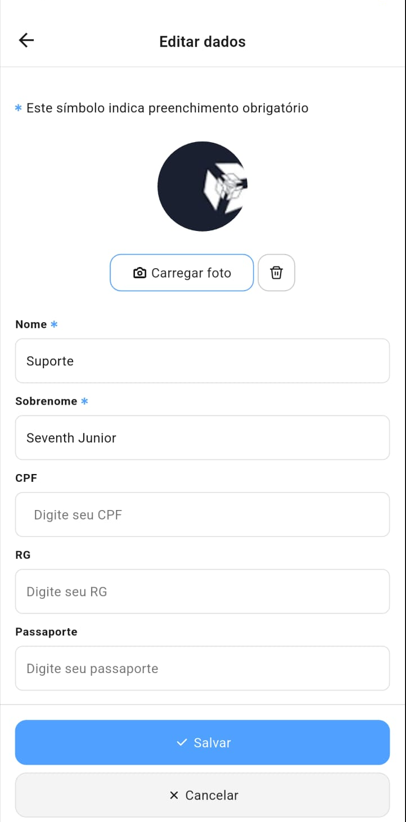Go back using the arrow icon
Viewport: 406px width, 822px height.
point(26,40)
